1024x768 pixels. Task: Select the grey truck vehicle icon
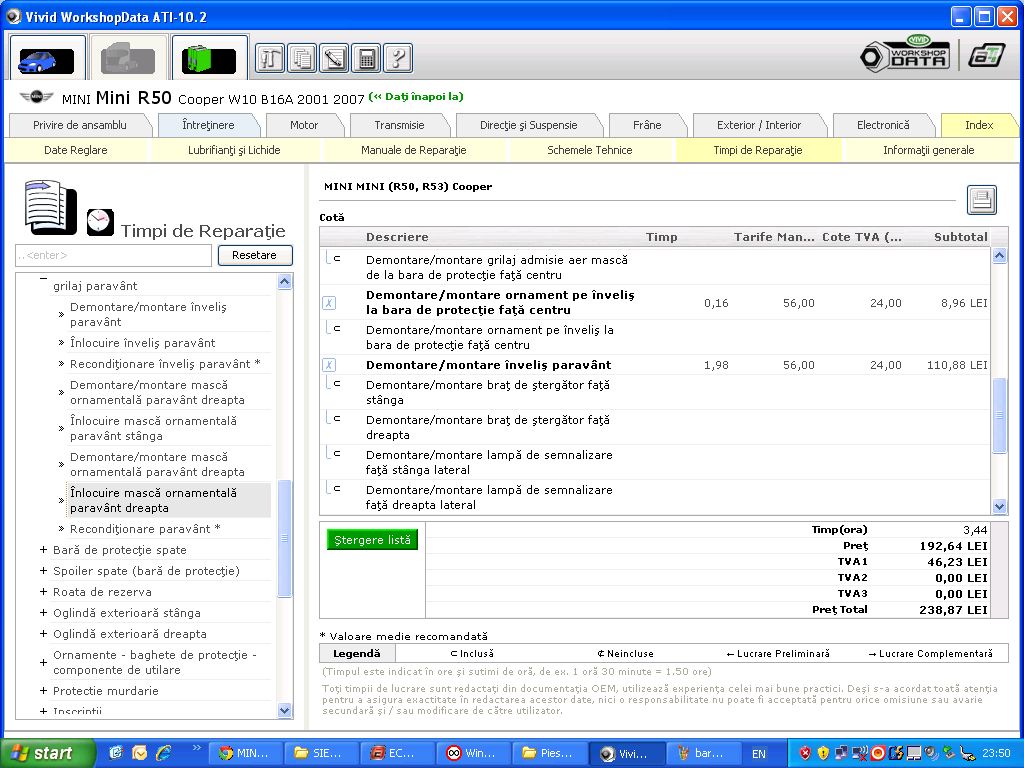127,59
